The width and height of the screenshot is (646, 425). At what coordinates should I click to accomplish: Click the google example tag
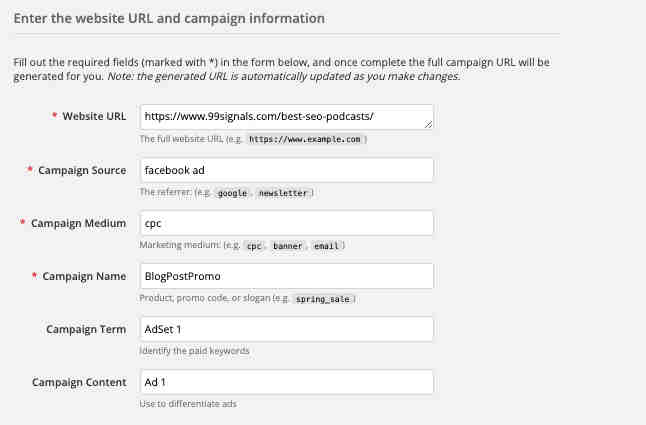tap(232, 193)
